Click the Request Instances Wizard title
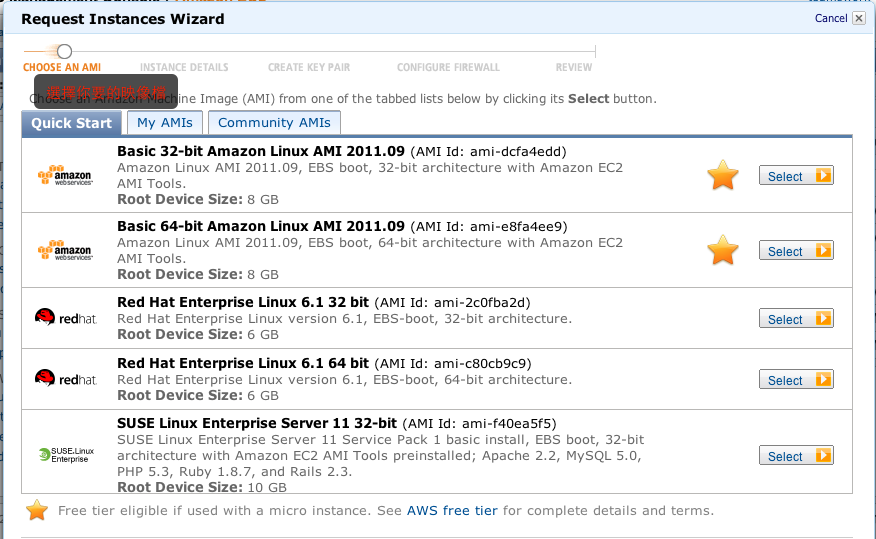The height and width of the screenshot is (539, 876). pos(123,19)
